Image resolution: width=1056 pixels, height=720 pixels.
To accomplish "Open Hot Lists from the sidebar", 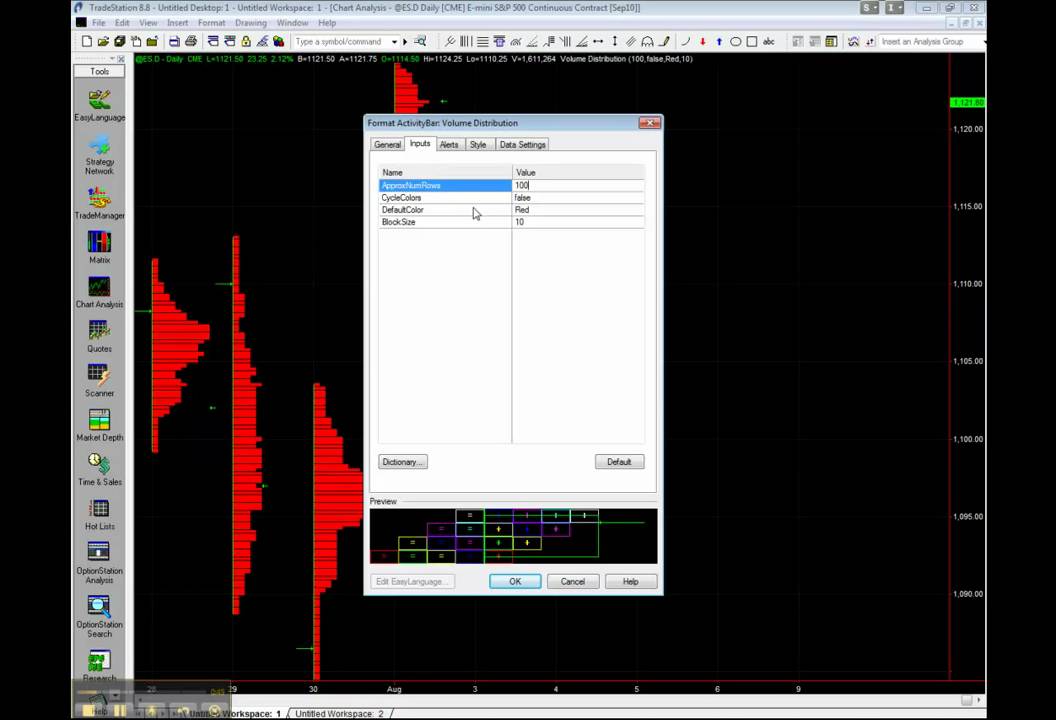I will tap(99, 514).
